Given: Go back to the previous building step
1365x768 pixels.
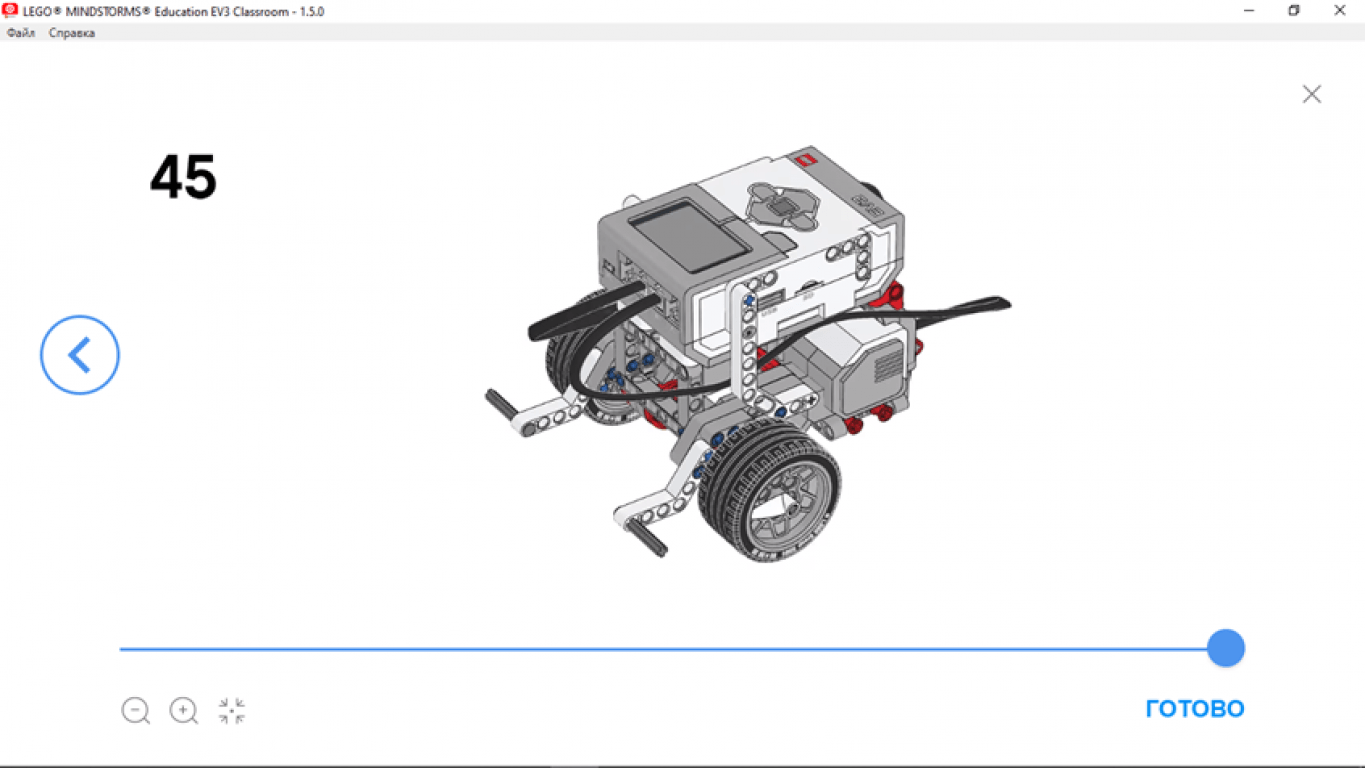Looking at the screenshot, I should click(x=80, y=355).
